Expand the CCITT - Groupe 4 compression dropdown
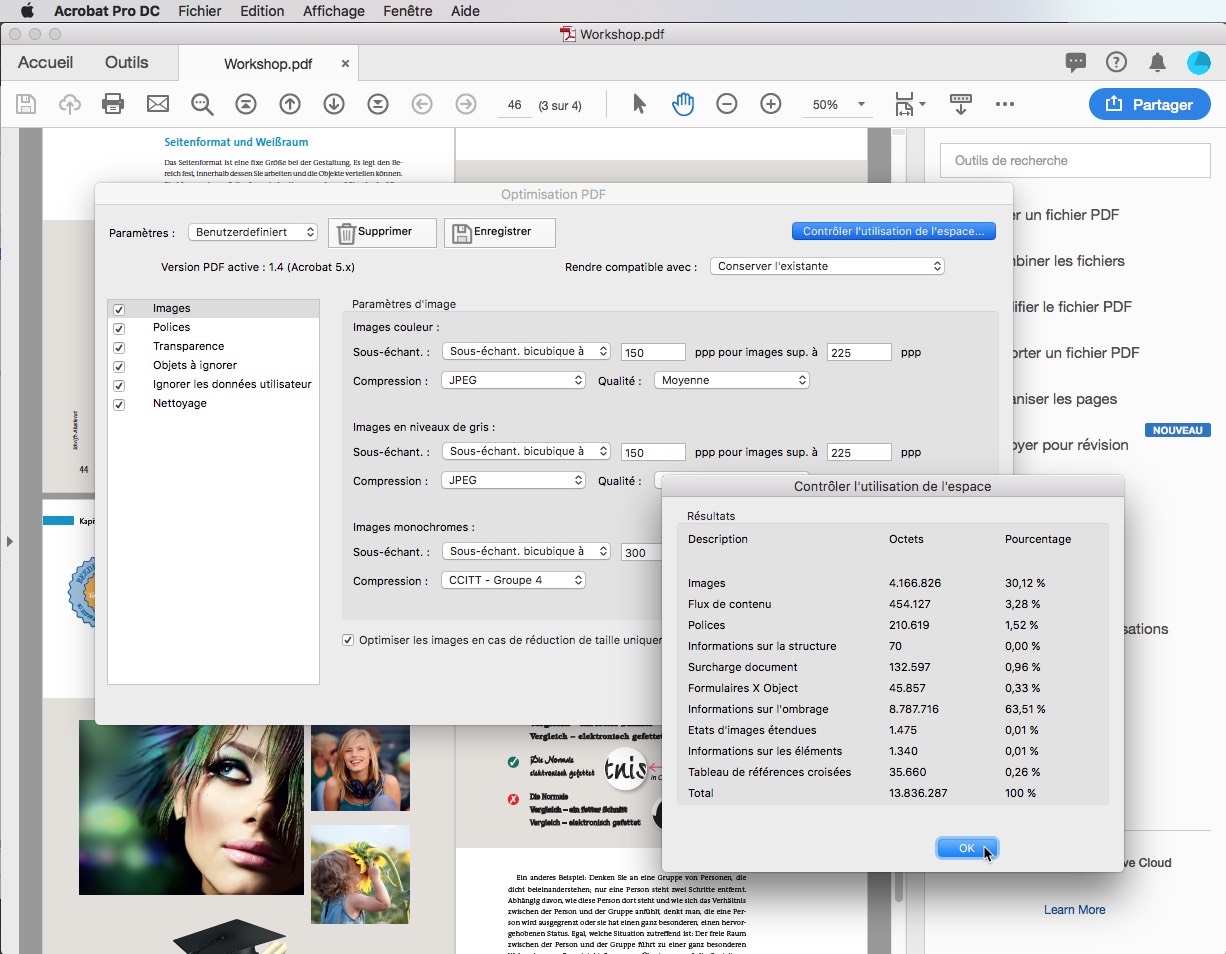The image size is (1226, 954). click(513, 580)
